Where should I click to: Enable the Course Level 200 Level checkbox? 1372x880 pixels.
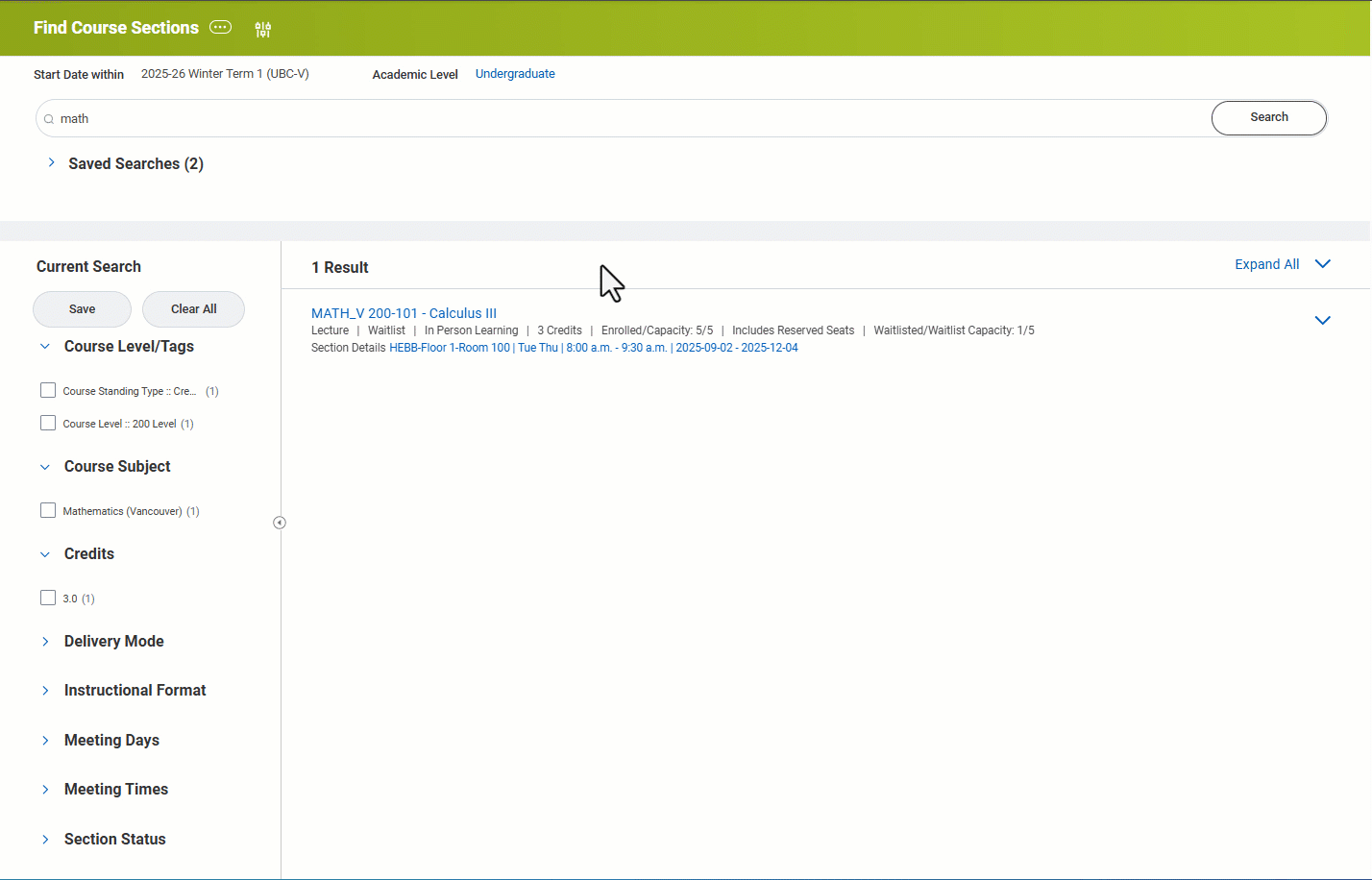(48, 423)
